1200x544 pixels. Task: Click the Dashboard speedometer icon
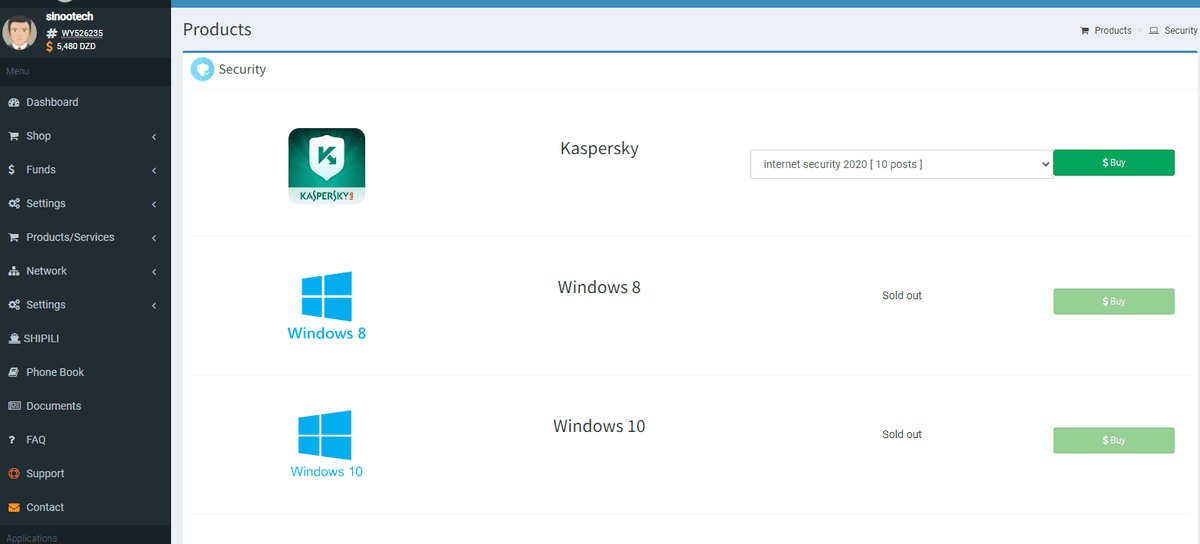click(x=14, y=102)
